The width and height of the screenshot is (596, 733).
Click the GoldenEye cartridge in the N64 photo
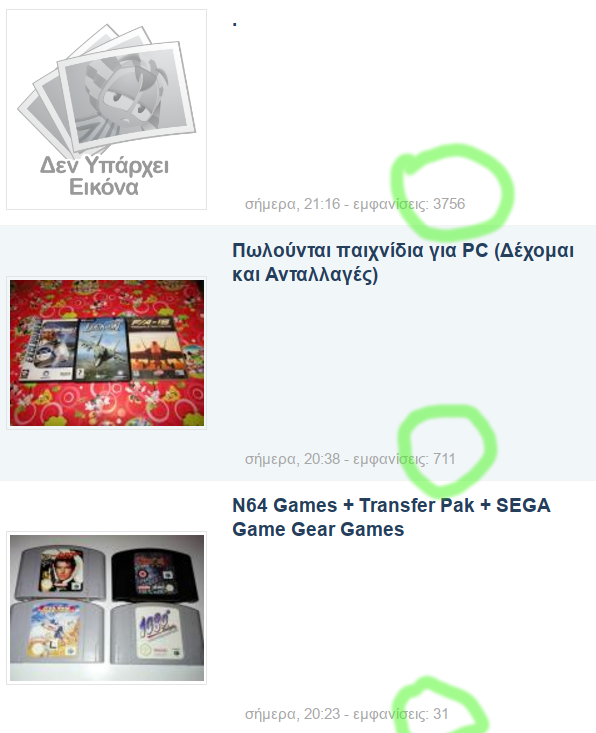(59, 571)
